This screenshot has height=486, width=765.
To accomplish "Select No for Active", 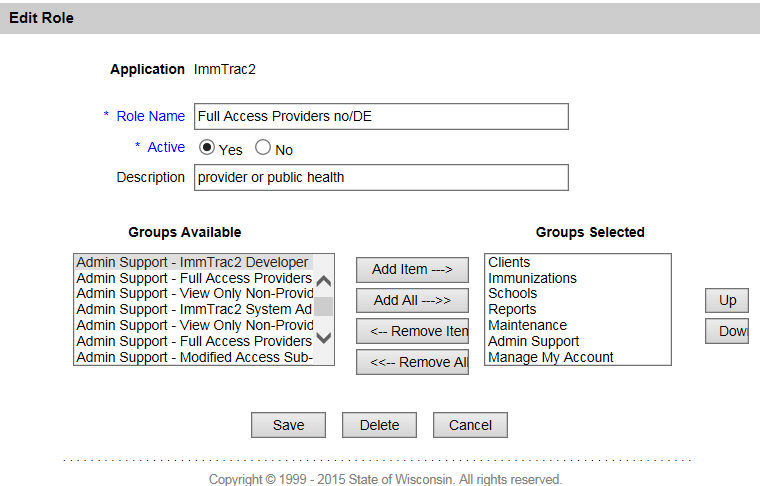I will [x=264, y=148].
